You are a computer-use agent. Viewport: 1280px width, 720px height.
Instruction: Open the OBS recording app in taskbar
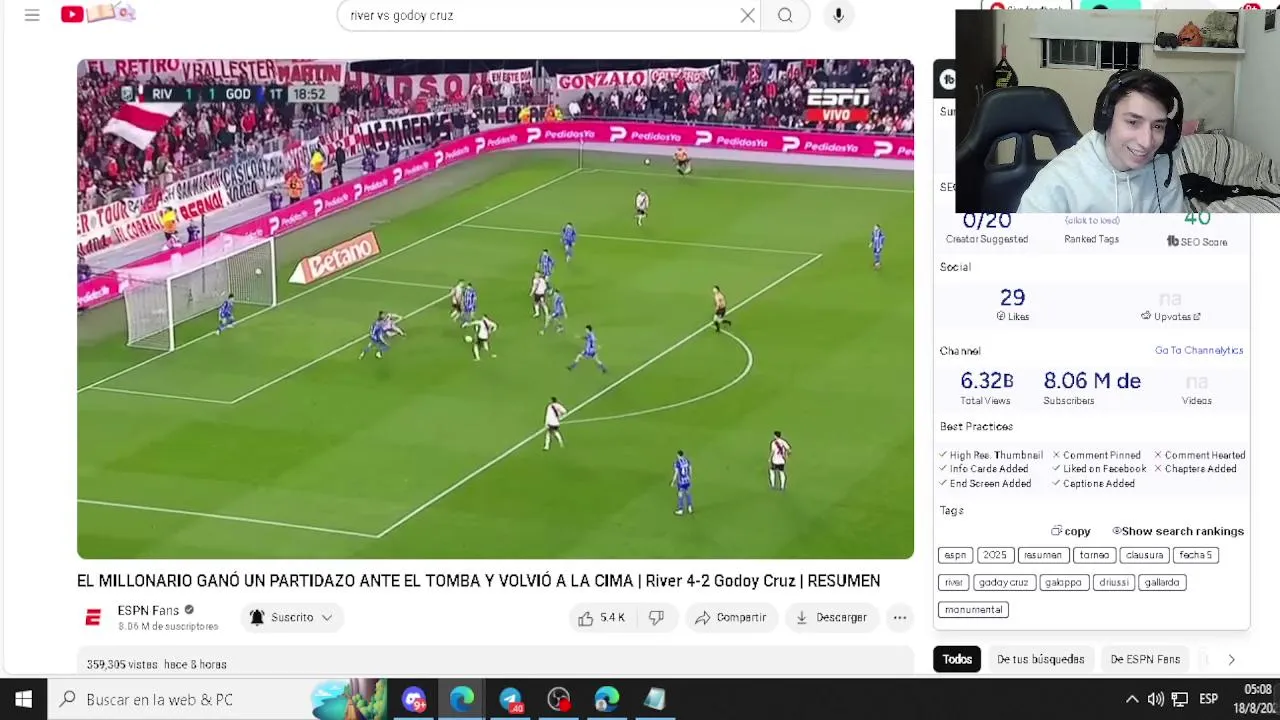(558, 699)
